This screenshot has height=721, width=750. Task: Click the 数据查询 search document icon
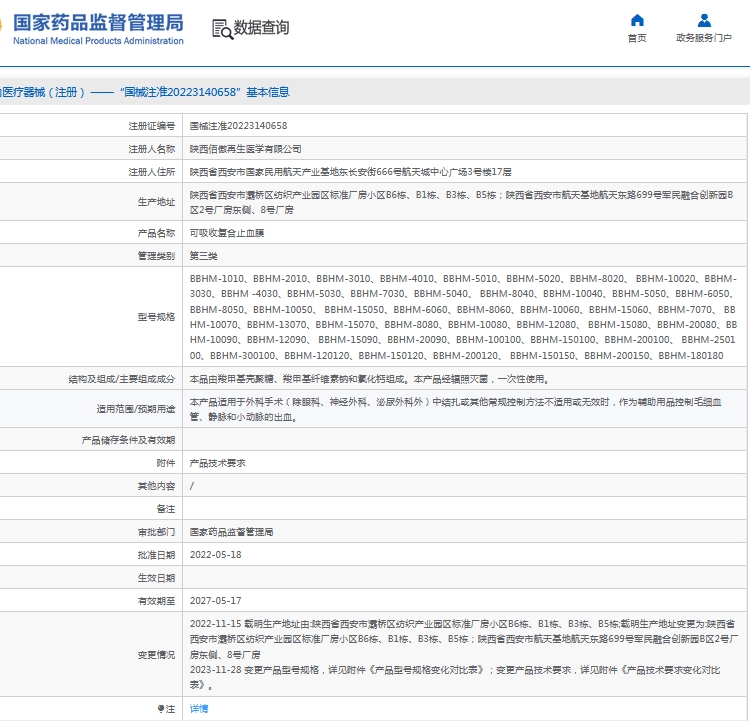(222, 29)
